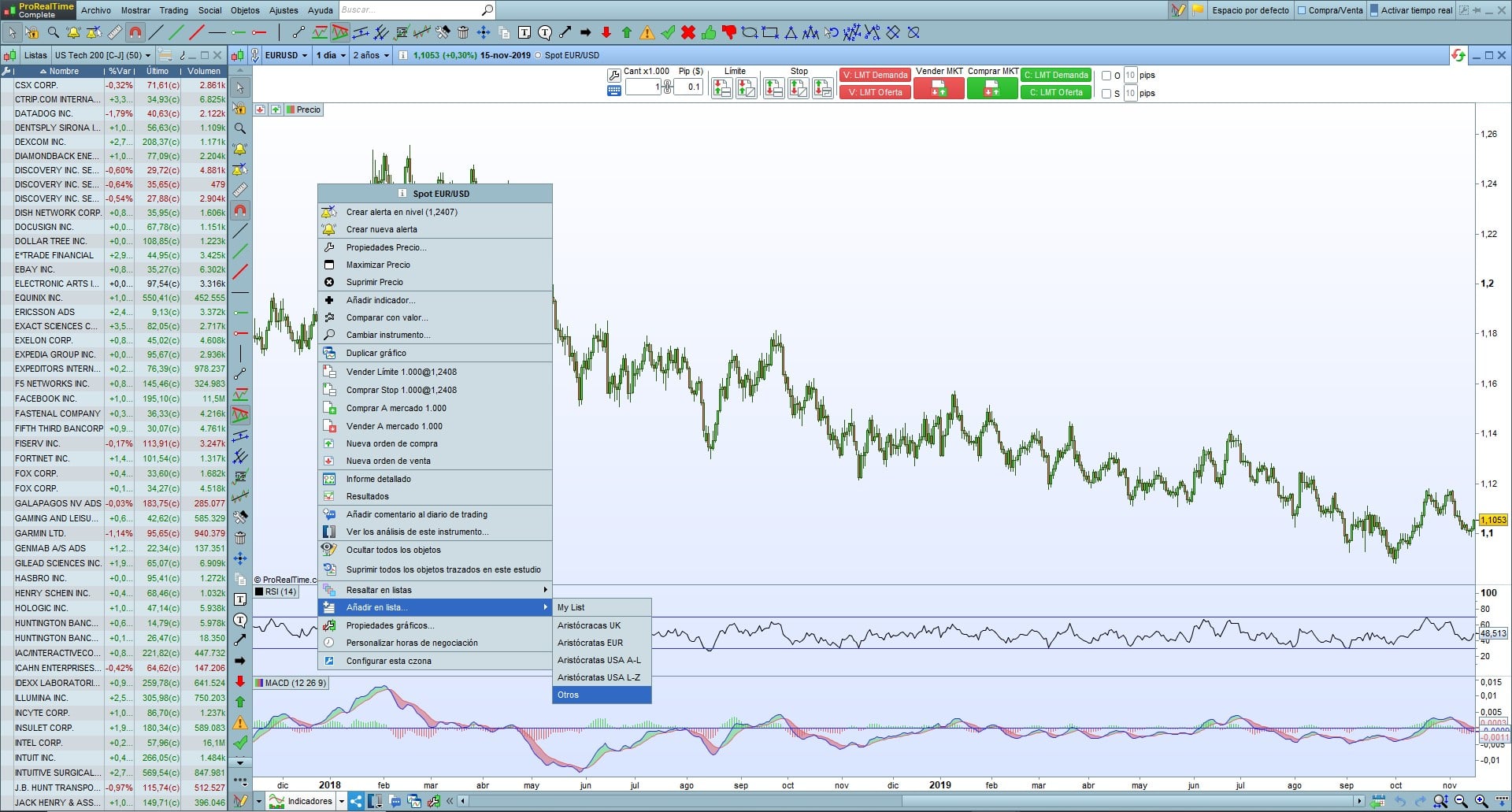Screen dimensions: 1512x812
Task: Click the blue share icon in bottom toolbar
Action: [x=356, y=802]
